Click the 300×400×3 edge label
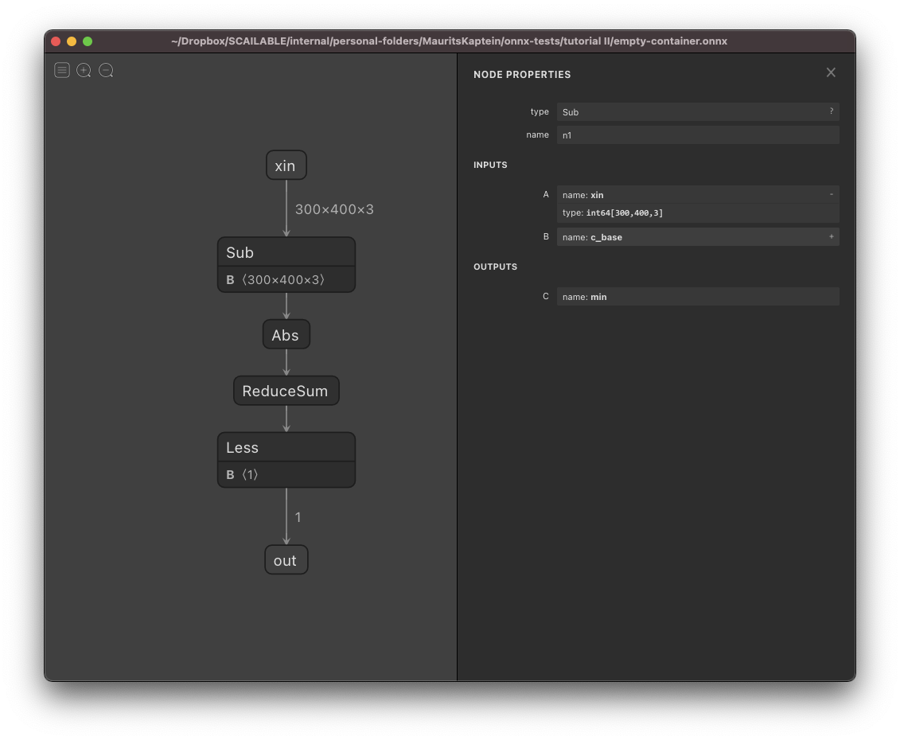900x740 pixels. pyautogui.click(x=334, y=210)
